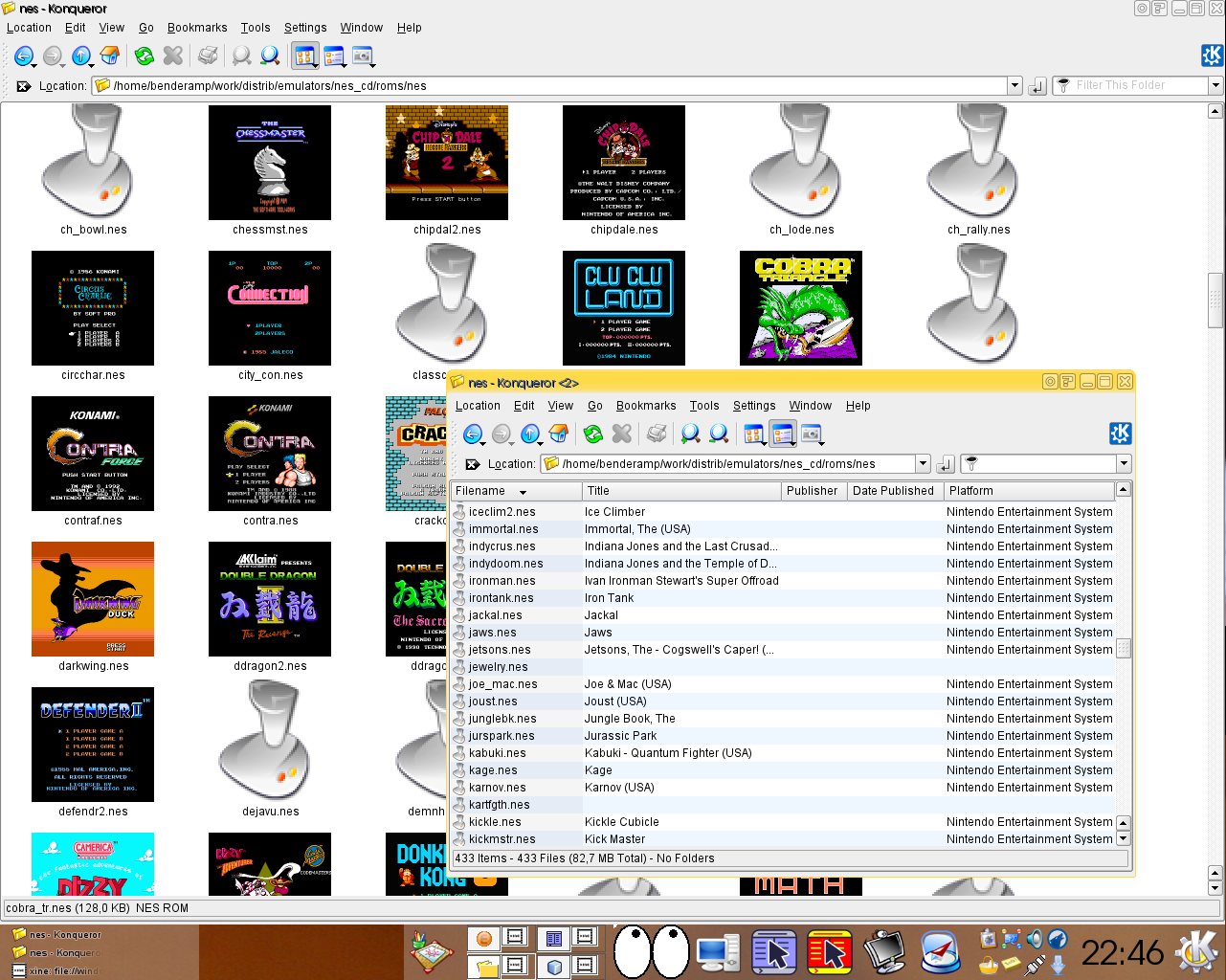Open Tools menu in Konqueror <2>
Image resolution: width=1226 pixels, height=980 pixels.
click(x=704, y=406)
